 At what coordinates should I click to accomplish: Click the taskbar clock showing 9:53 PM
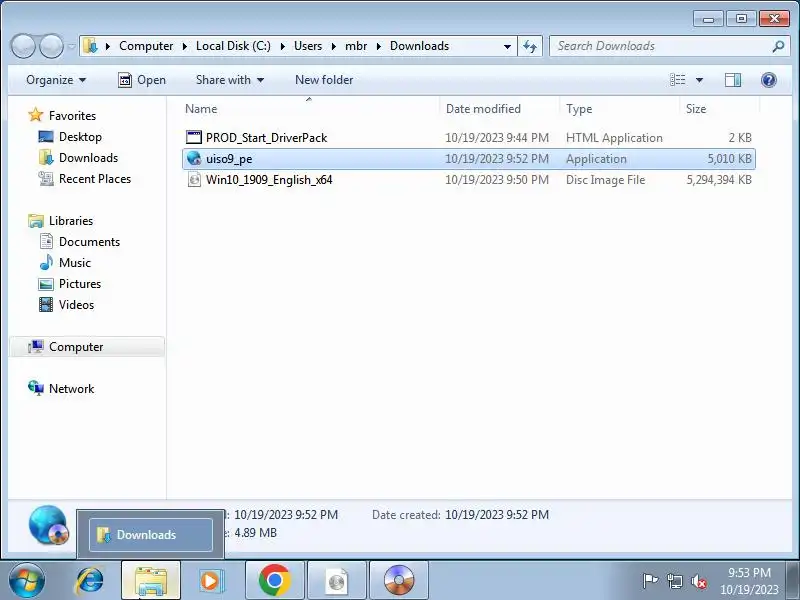click(x=749, y=581)
